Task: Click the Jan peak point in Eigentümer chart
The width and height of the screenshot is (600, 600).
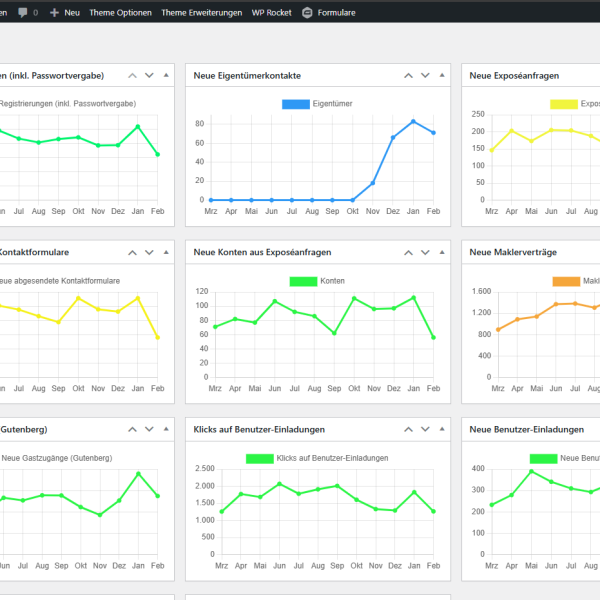Action: tap(413, 121)
